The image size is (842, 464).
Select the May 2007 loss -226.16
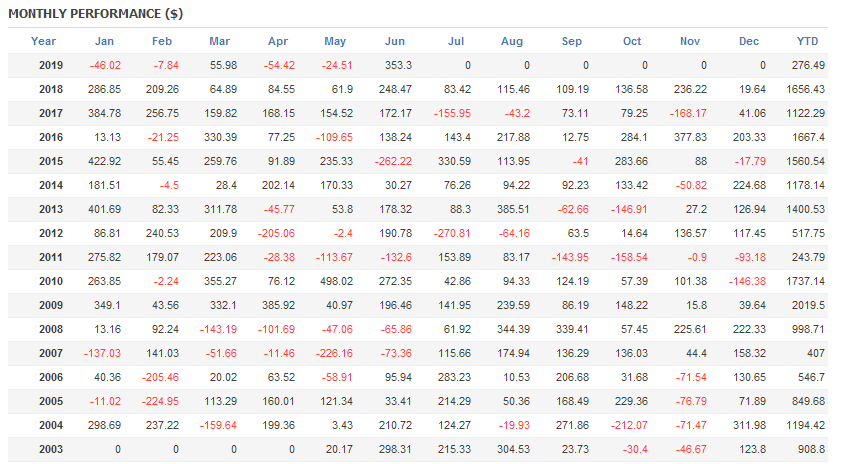335,353
